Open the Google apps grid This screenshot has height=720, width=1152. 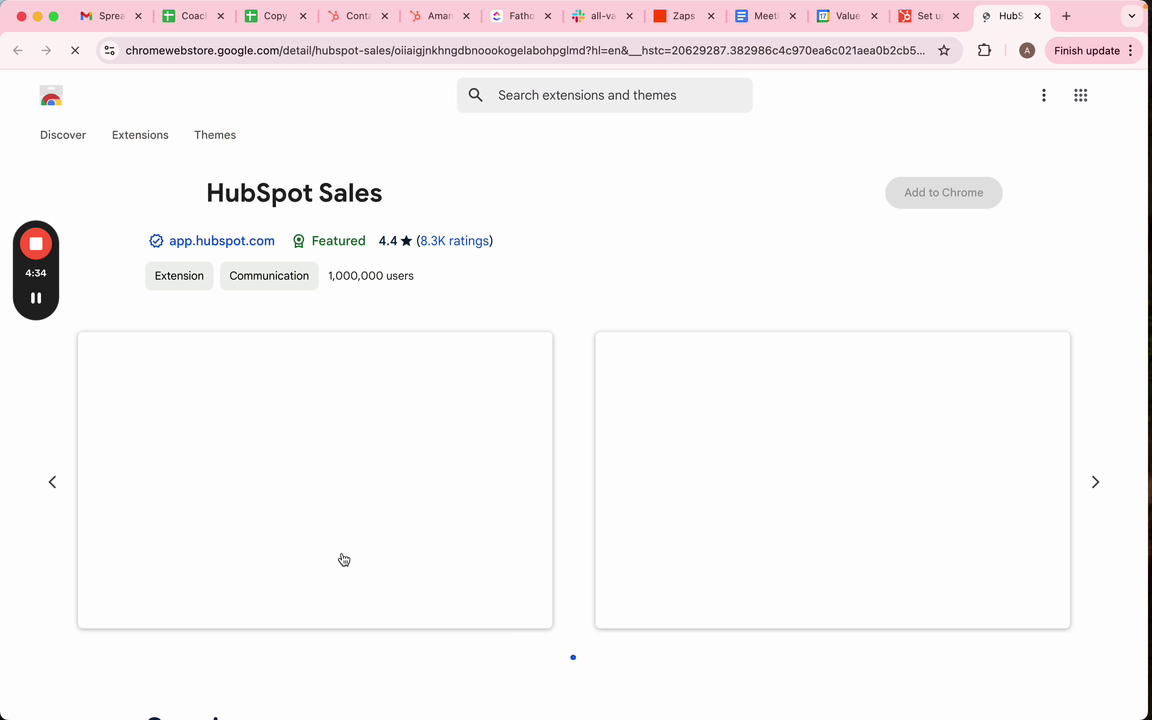point(1080,95)
